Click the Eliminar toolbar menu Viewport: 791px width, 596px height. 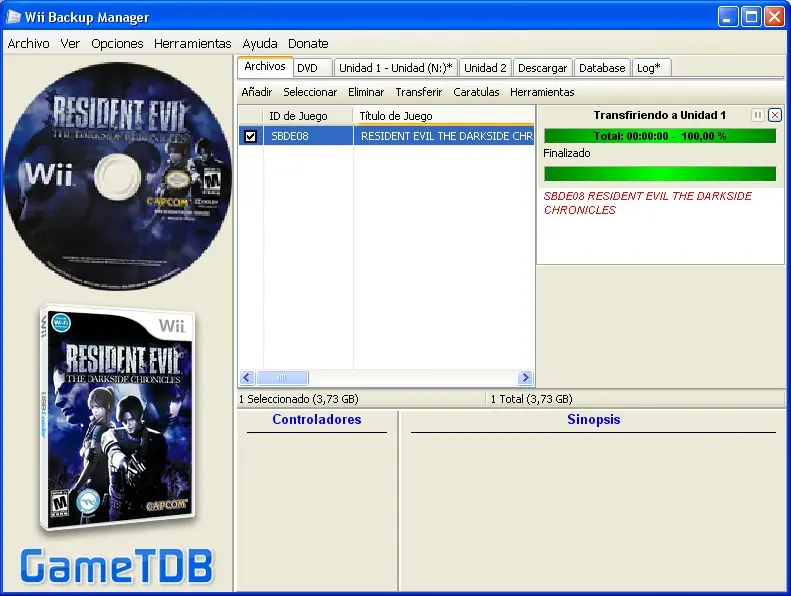[x=366, y=92]
